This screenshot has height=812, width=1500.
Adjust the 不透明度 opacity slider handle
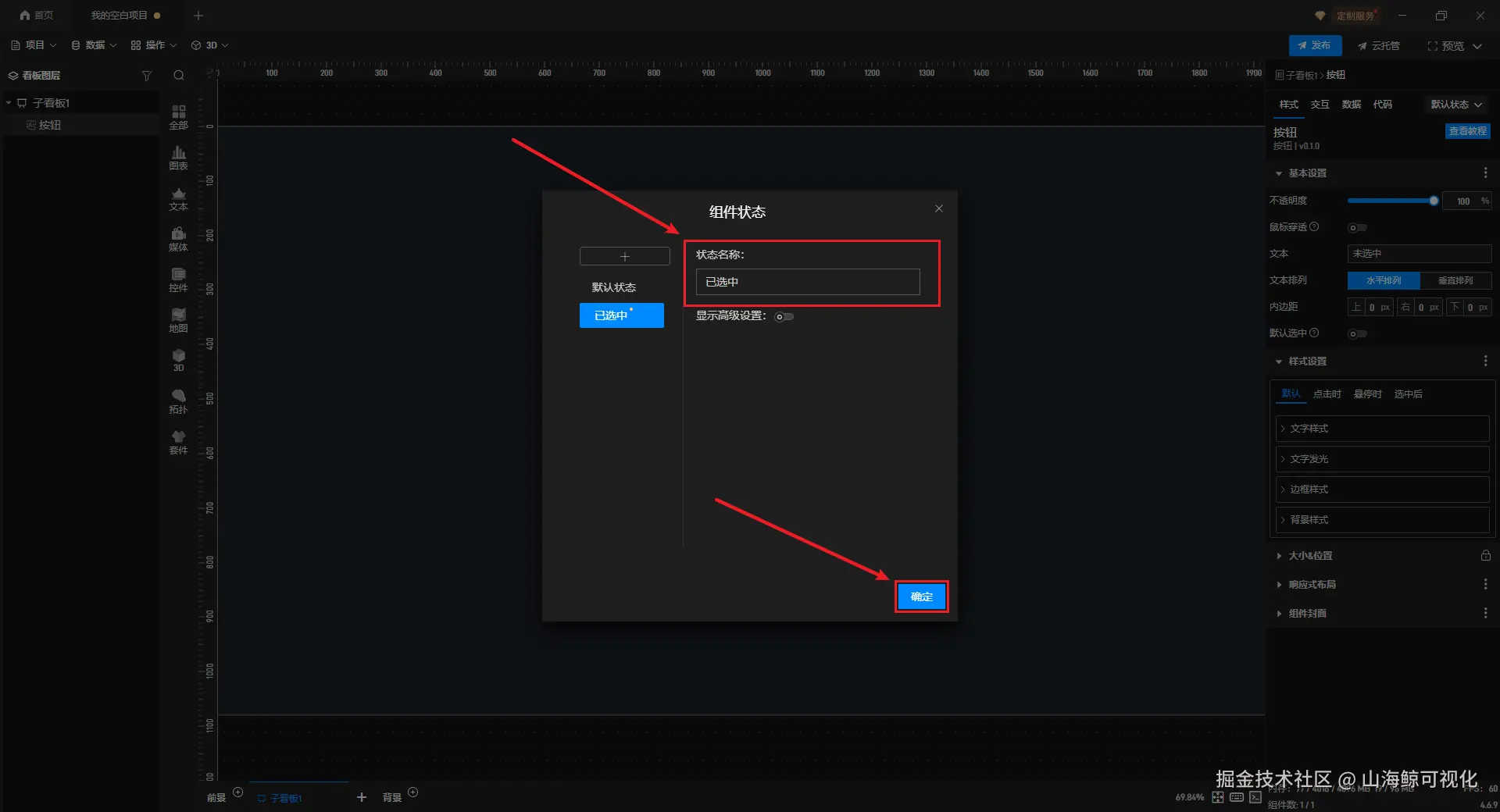[1434, 201]
